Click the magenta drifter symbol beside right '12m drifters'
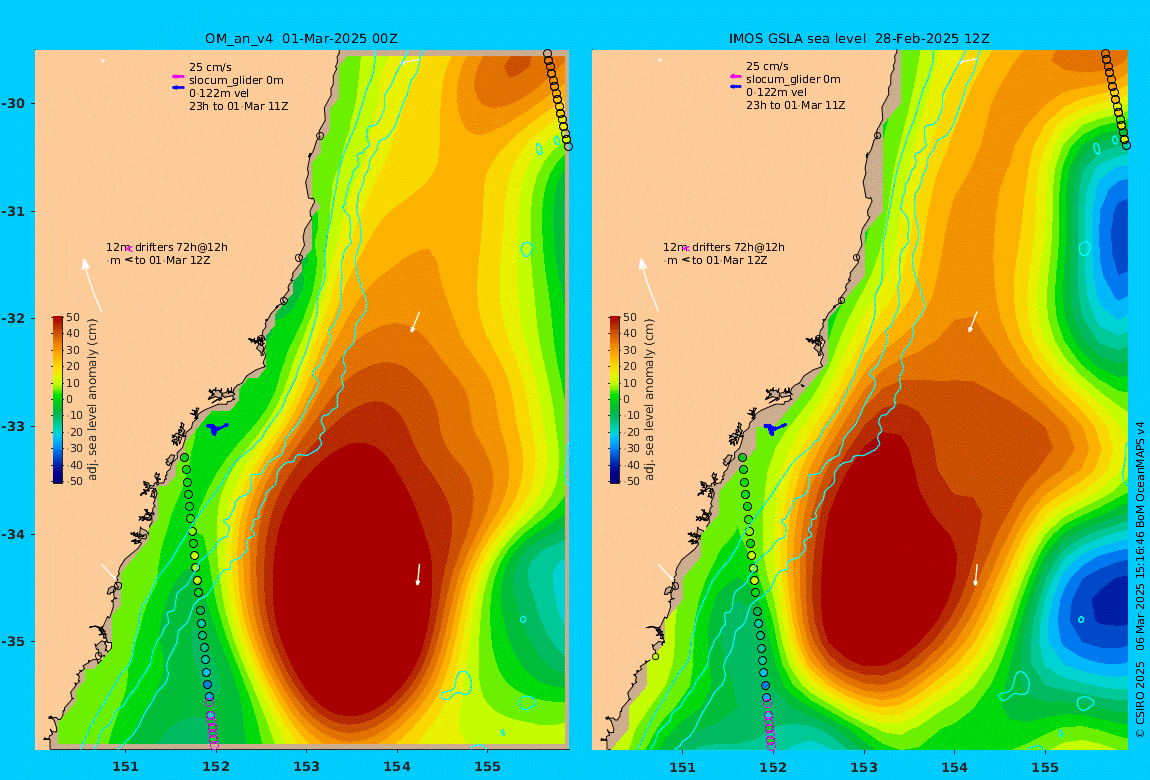The image size is (1150, 780). pos(686,249)
